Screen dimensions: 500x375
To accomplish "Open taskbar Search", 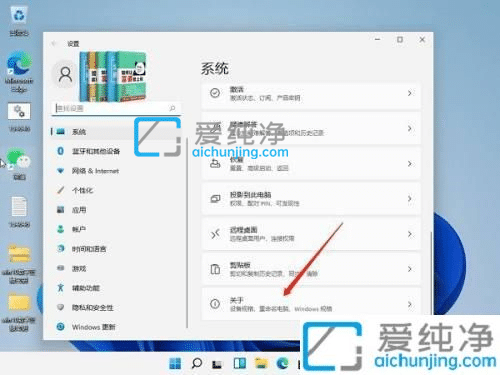I will click(x=197, y=363).
